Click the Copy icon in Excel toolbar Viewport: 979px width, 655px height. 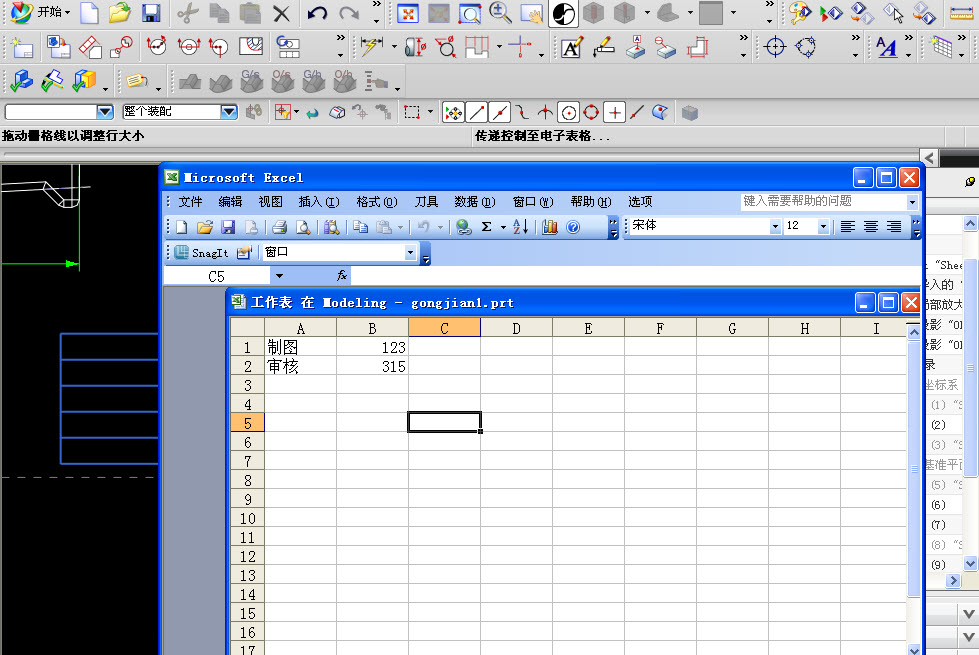[360, 227]
